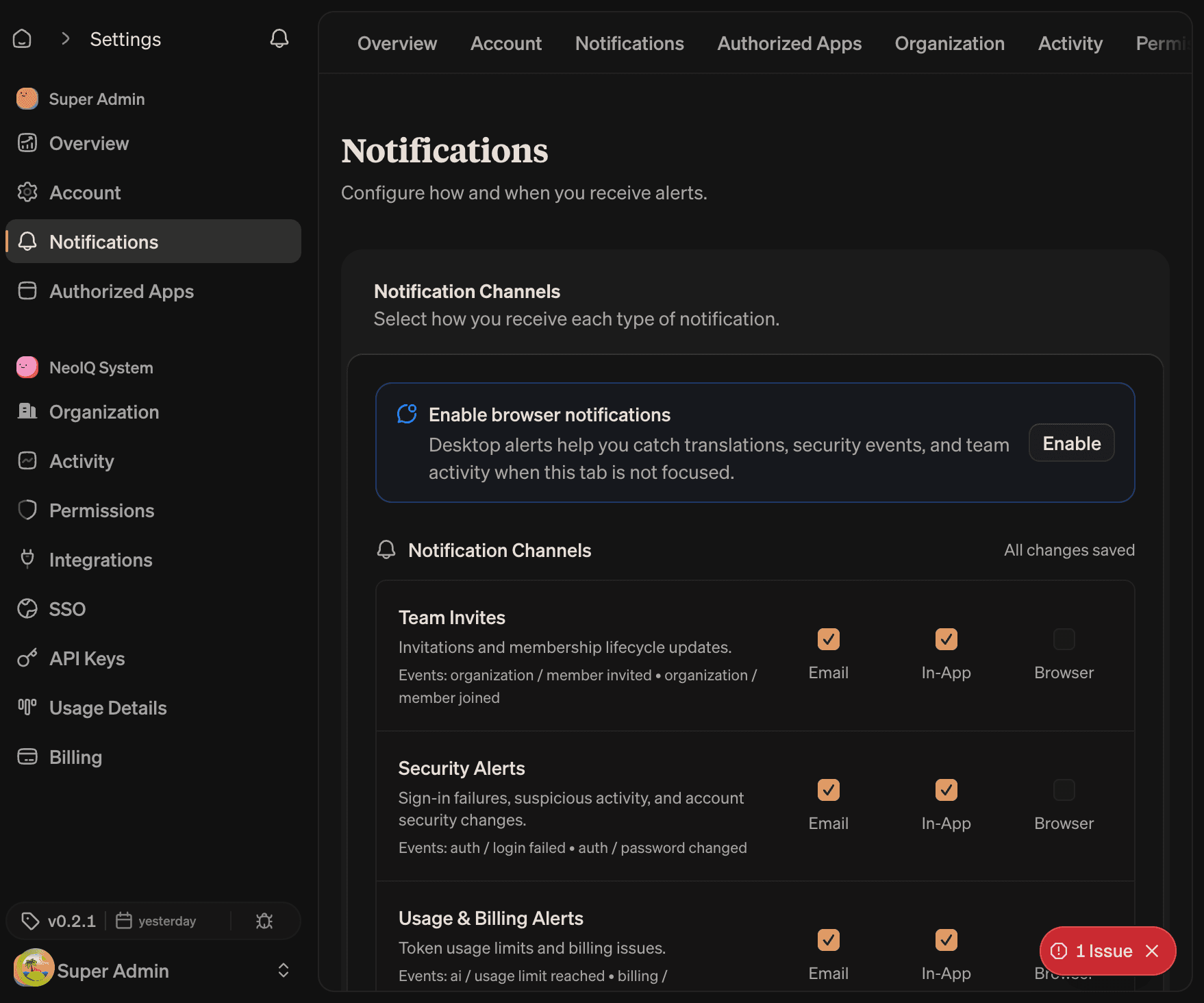Open the SSO icon in sidebar
This screenshot has height=1003, width=1204.
point(27,608)
